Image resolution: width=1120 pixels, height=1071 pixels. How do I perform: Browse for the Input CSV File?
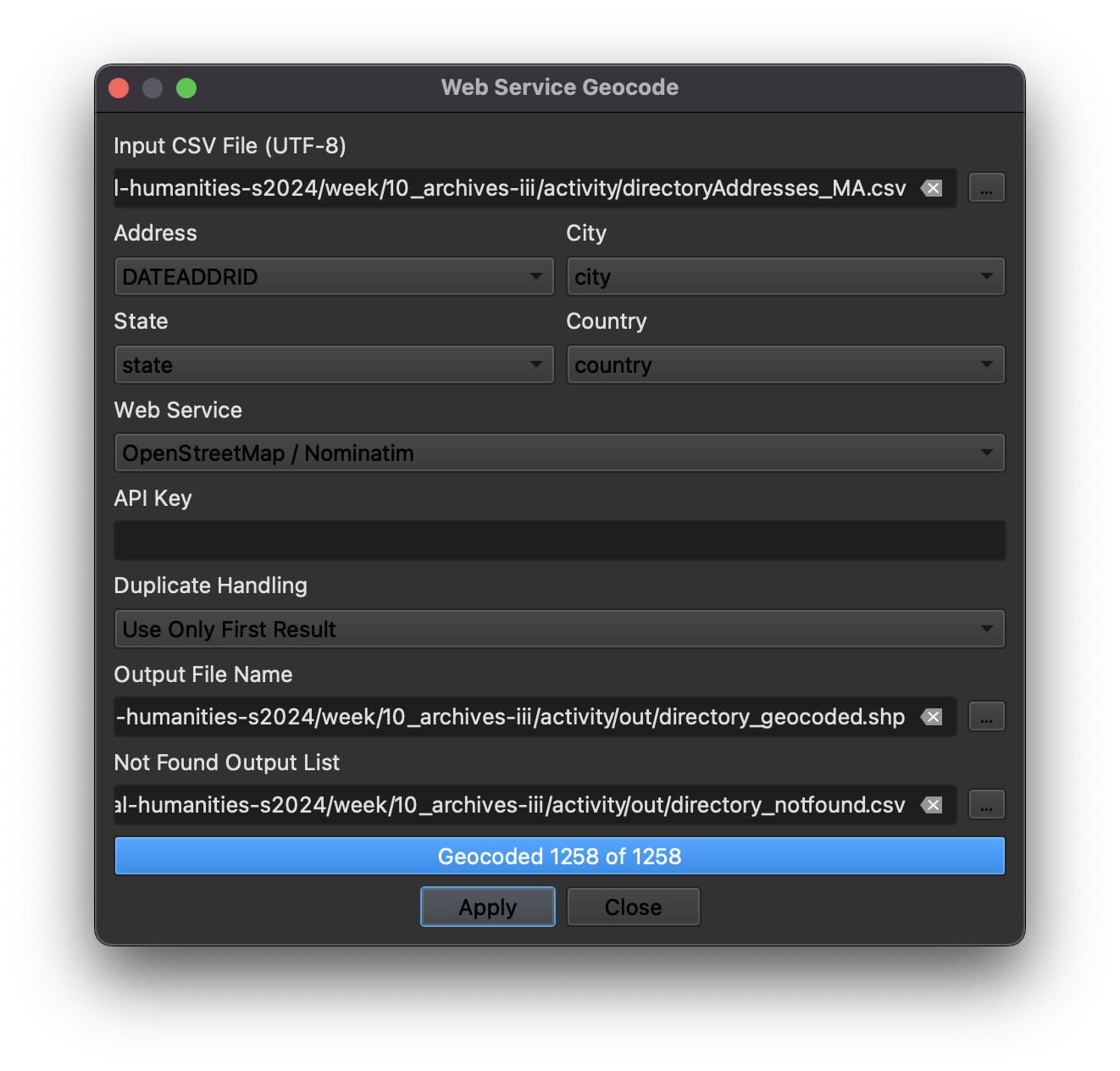point(986,188)
